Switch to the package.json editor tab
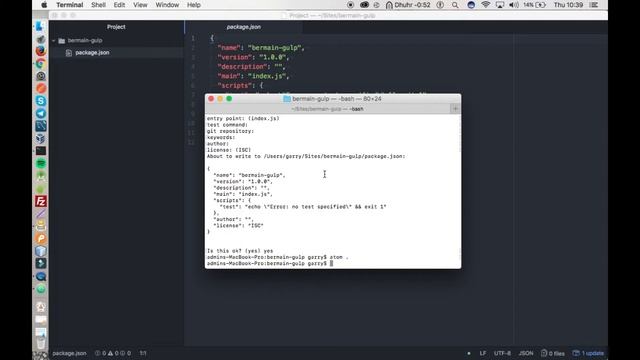 click(x=244, y=27)
